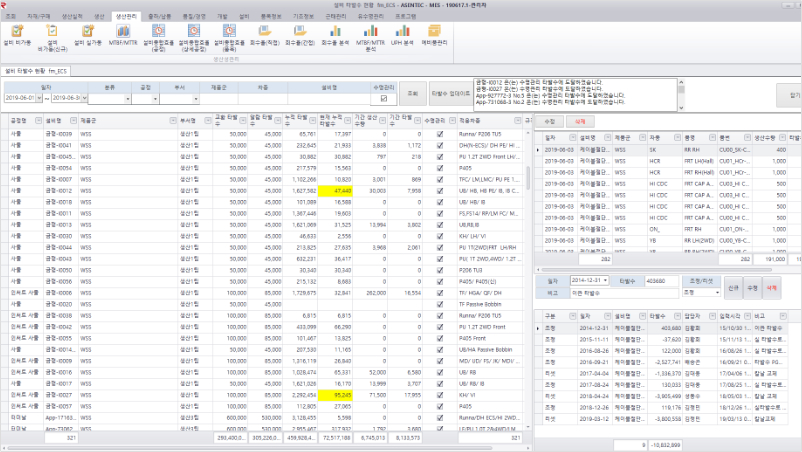Open the start date 2019-06-01 dropdown
The height and width of the screenshot is (452, 802).
[x=39, y=98]
